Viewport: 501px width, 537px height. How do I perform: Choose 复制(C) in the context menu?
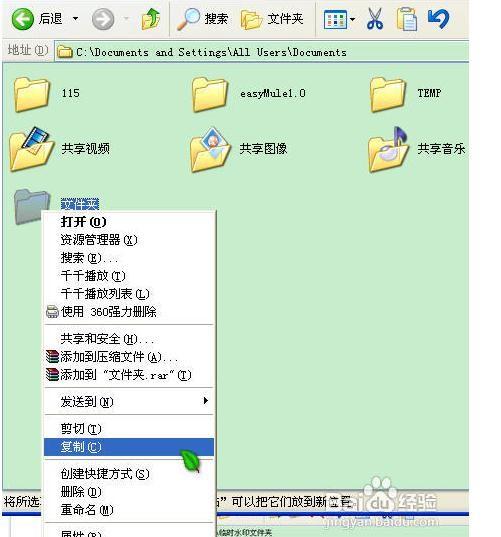[129, 447]
